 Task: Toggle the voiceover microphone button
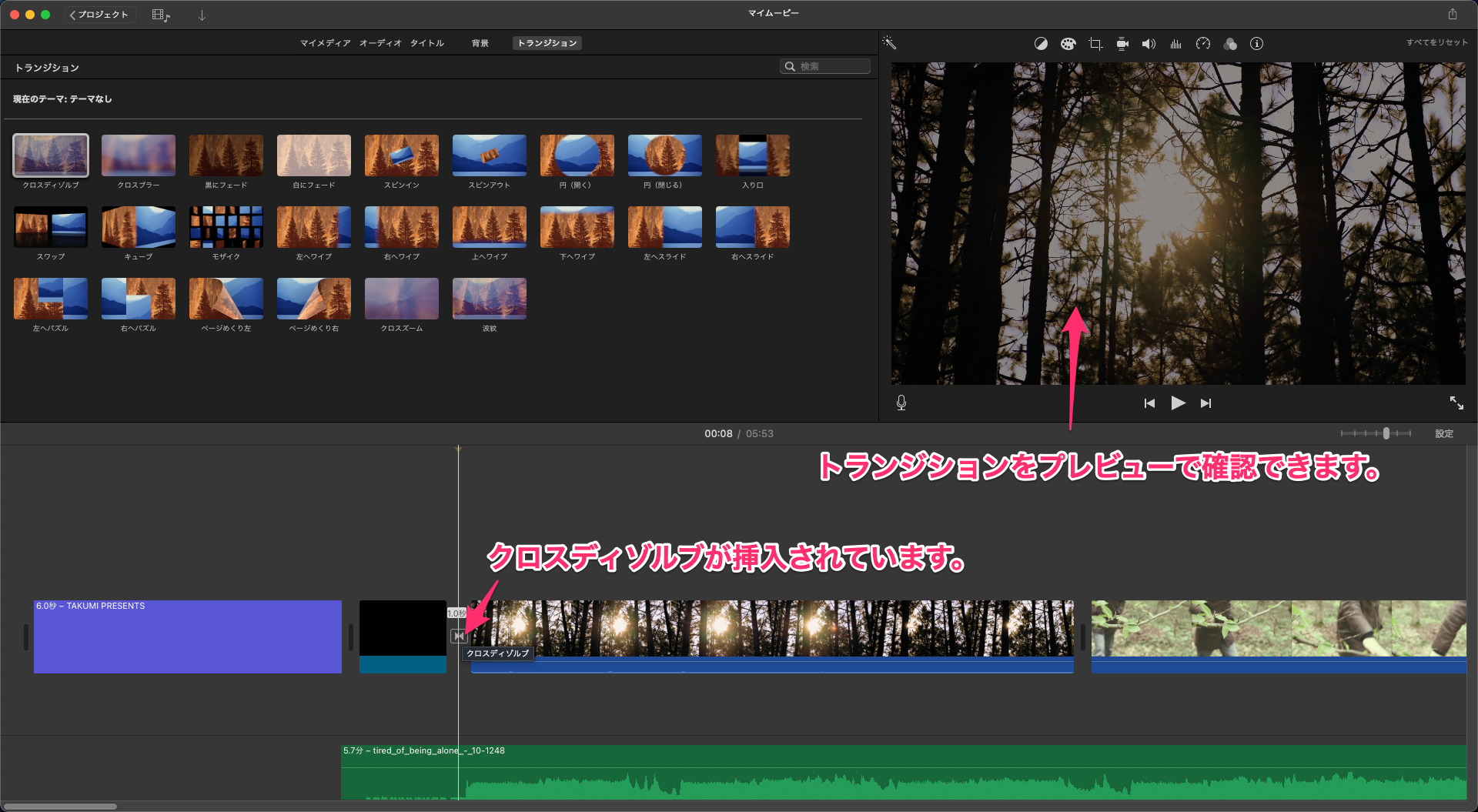(901, 403)
